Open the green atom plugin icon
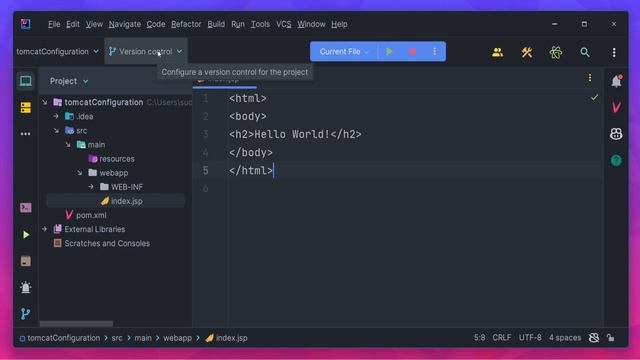 point(556,52)
